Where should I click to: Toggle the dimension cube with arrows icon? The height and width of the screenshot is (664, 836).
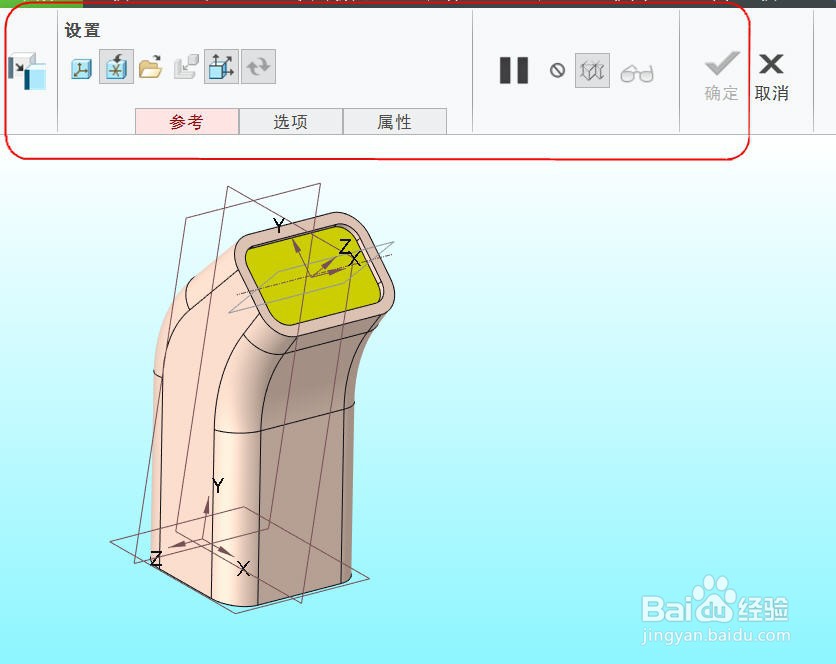point(221,67)
